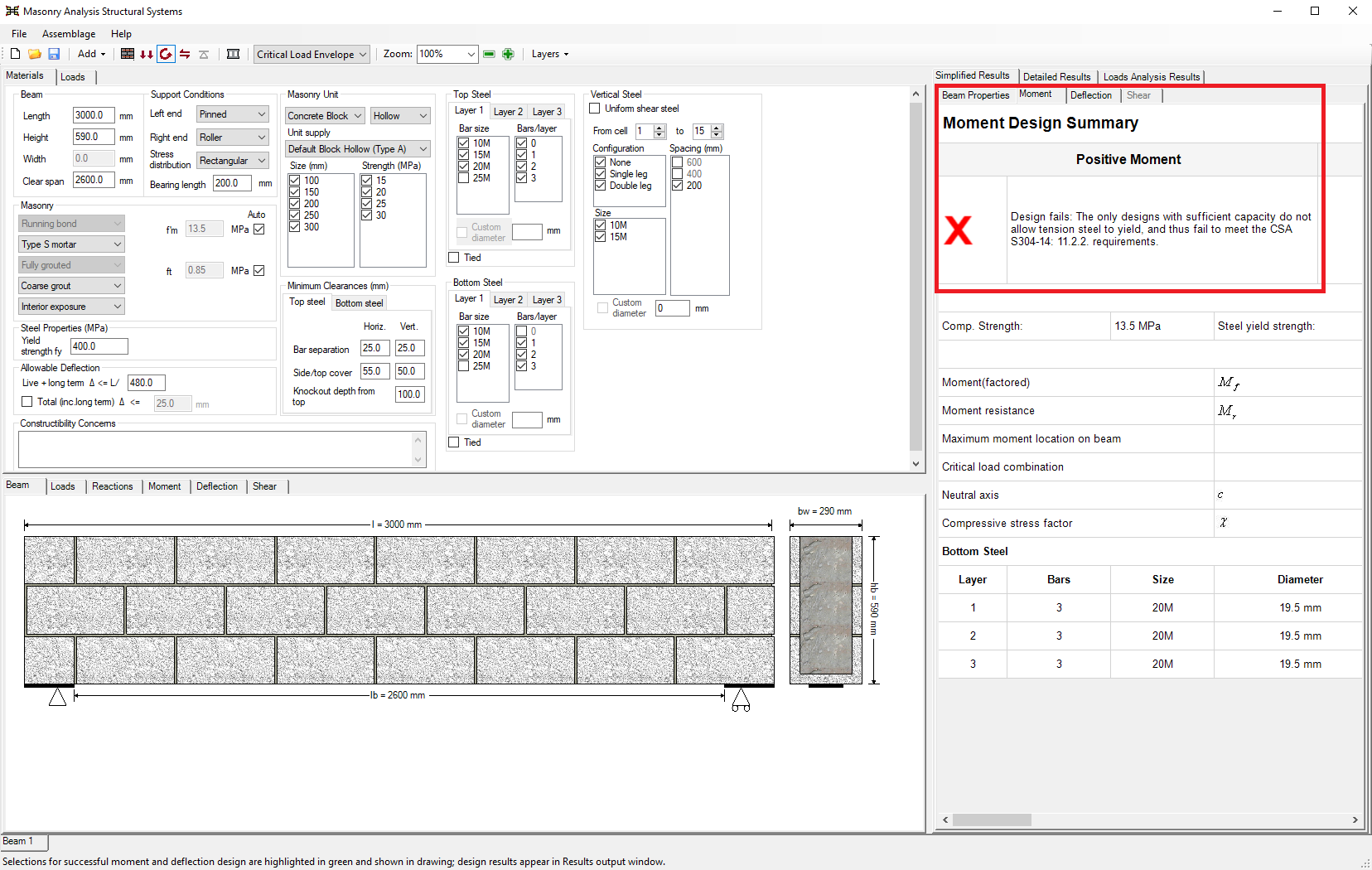Switch to the Detailed Results tab

1056,77
